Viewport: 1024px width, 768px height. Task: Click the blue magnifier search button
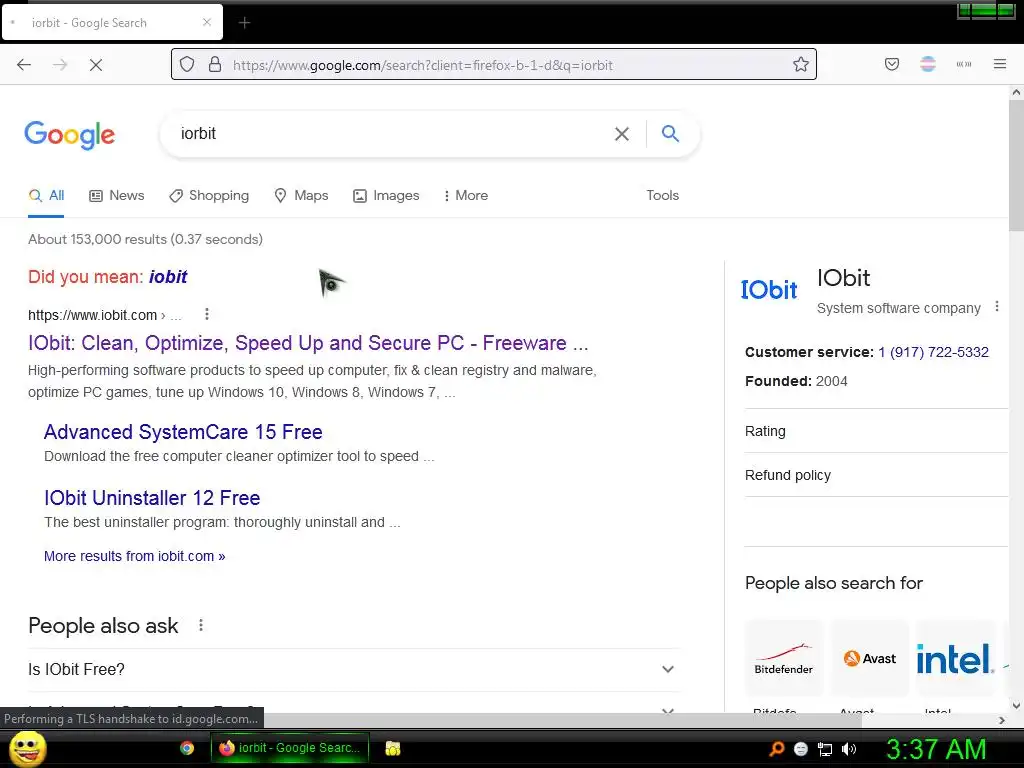670,133
